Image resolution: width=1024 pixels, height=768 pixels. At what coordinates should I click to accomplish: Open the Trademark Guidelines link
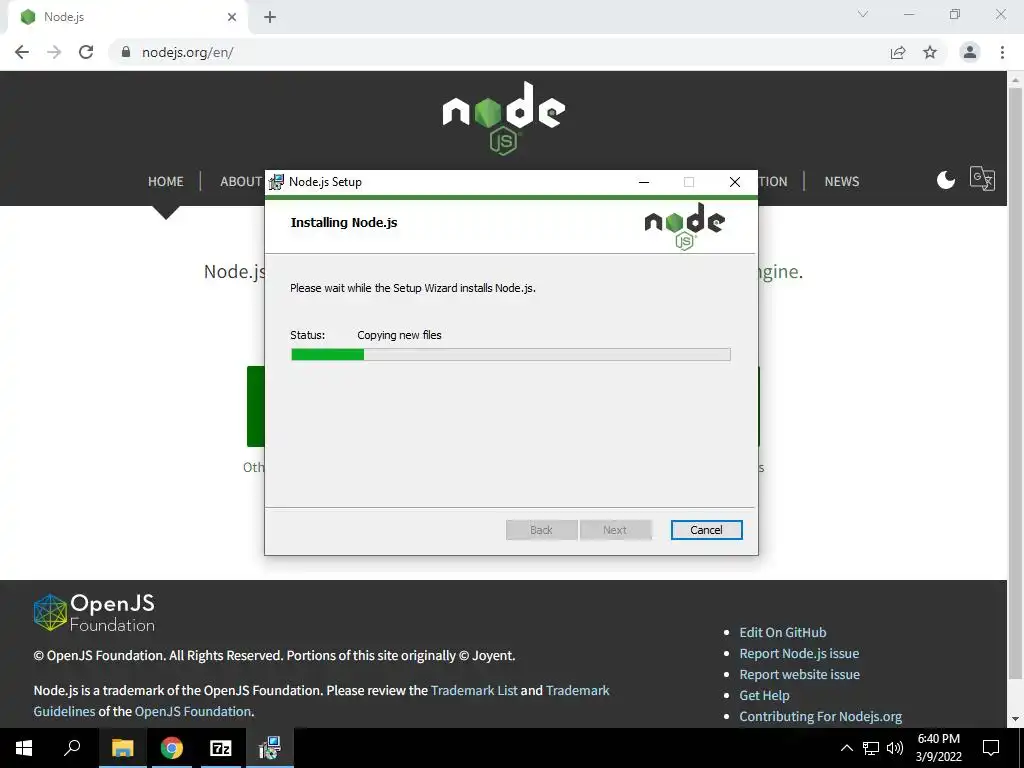coord(321,701)
